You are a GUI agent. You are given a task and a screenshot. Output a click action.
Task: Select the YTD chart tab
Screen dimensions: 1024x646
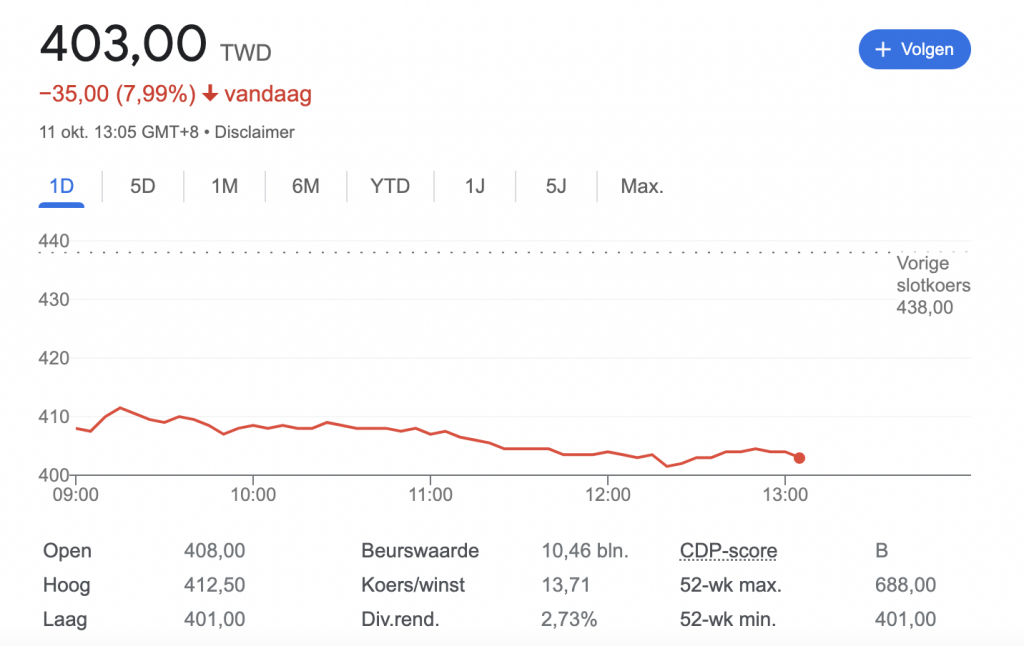390,186
